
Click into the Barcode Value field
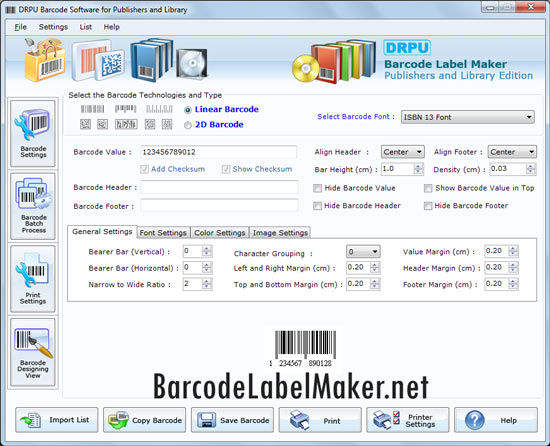click(219, 152)
